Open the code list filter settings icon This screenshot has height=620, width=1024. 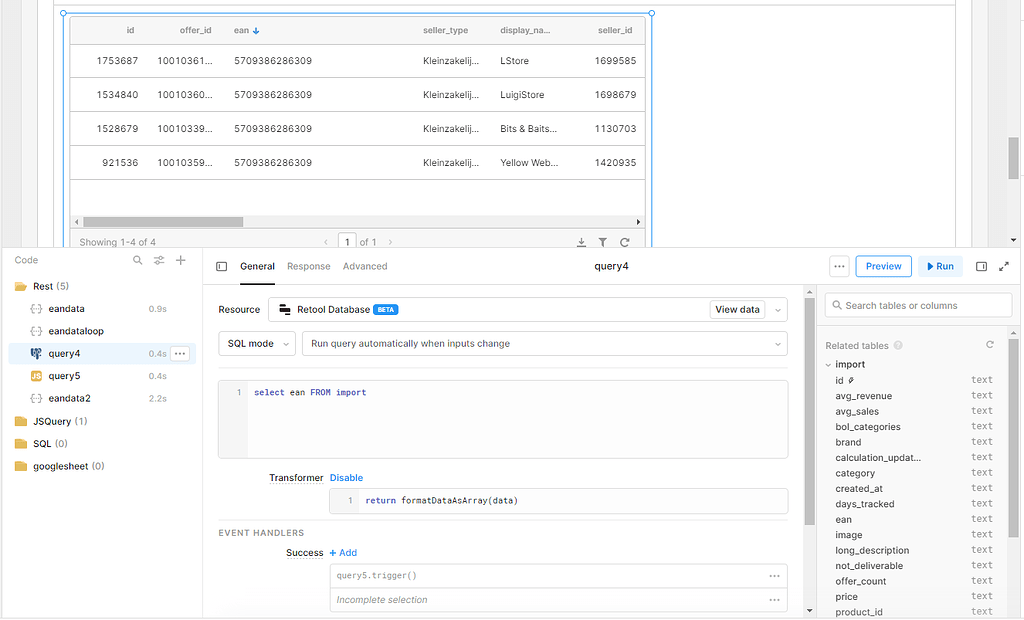click(x=159, y=260)
